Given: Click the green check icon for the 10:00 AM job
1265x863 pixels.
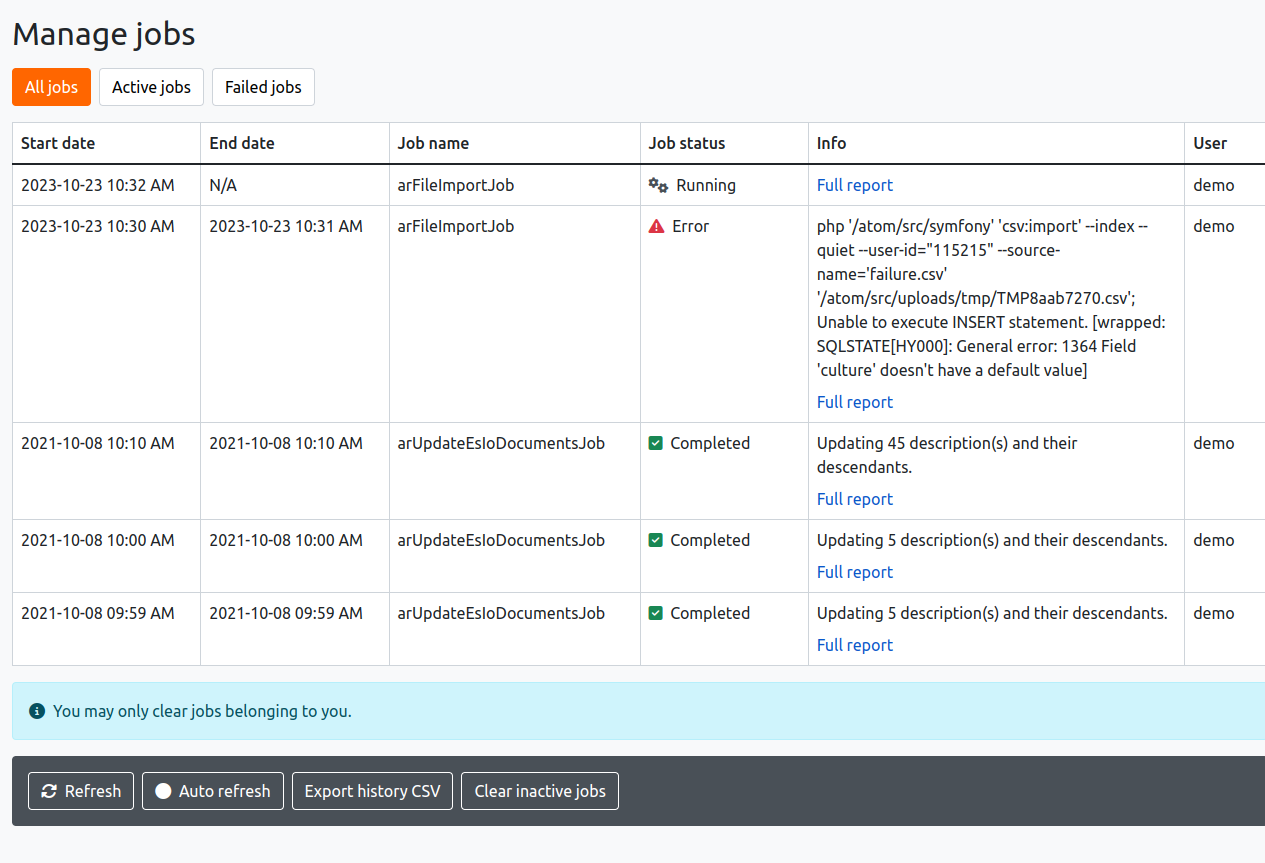Looking at the screenshot, I should click(656, 540).
